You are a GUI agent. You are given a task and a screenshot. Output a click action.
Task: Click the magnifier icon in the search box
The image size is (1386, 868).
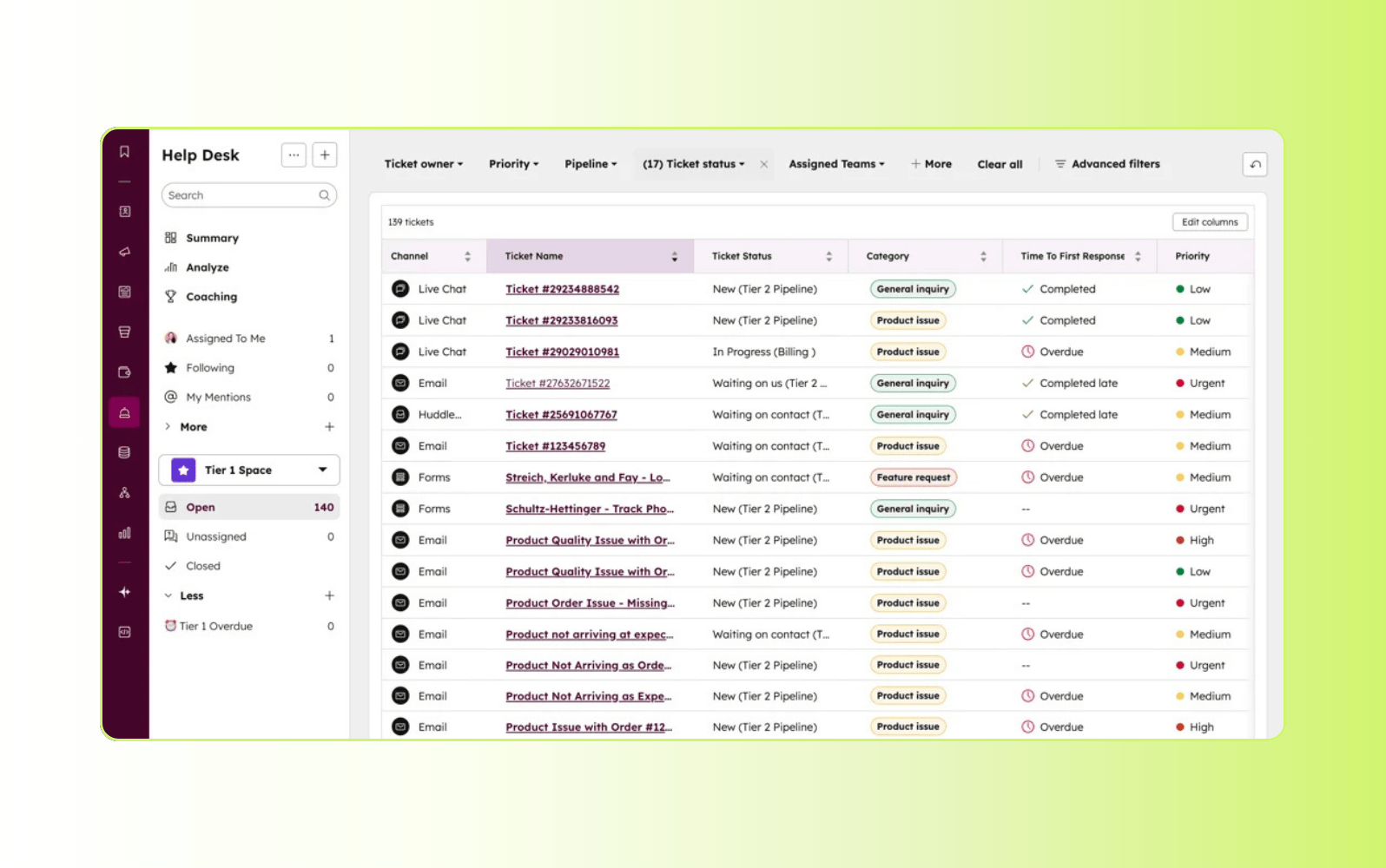click(324, 195)
